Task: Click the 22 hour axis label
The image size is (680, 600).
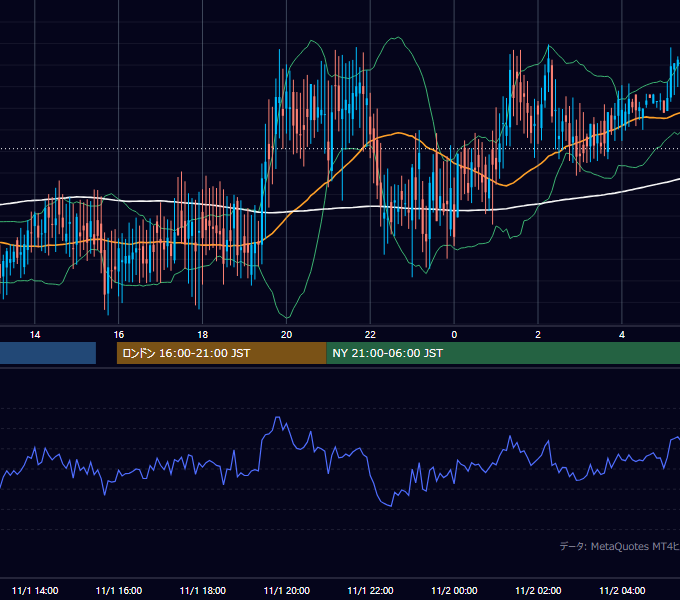Action: pyautogui.click(x=370, y=335)
